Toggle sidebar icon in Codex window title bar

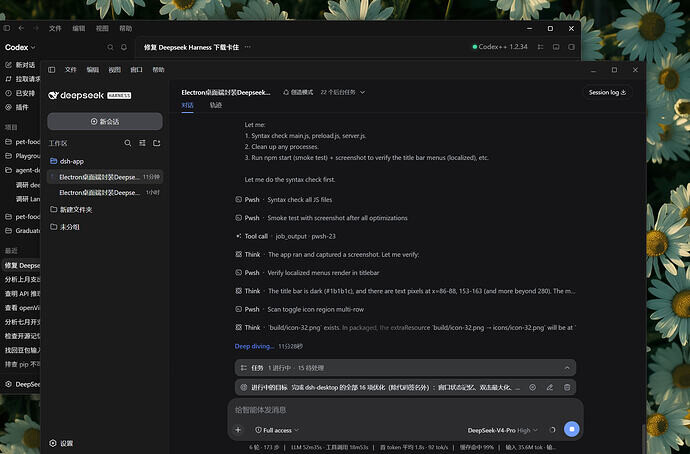coord(7,28)
